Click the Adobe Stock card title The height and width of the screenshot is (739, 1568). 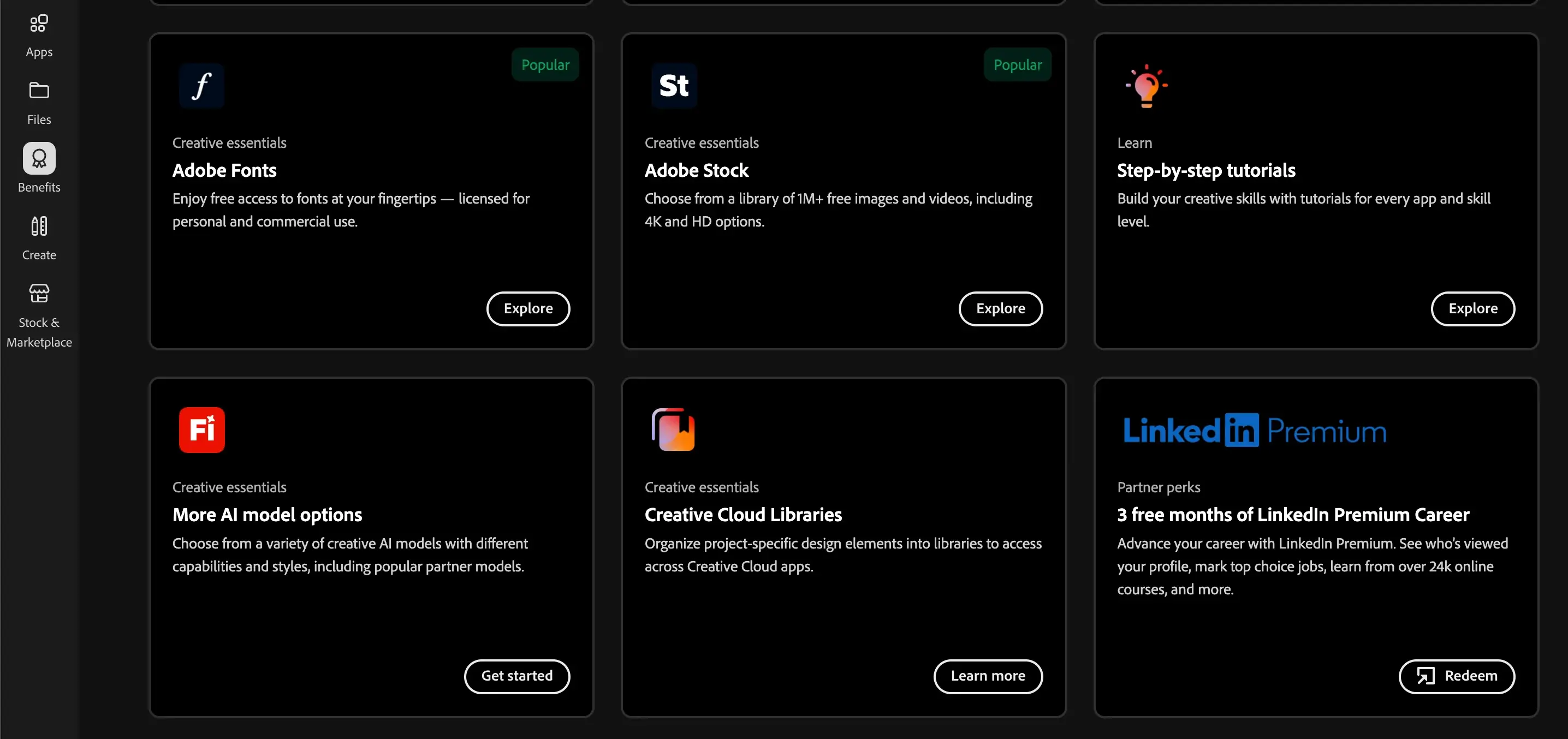696,170
